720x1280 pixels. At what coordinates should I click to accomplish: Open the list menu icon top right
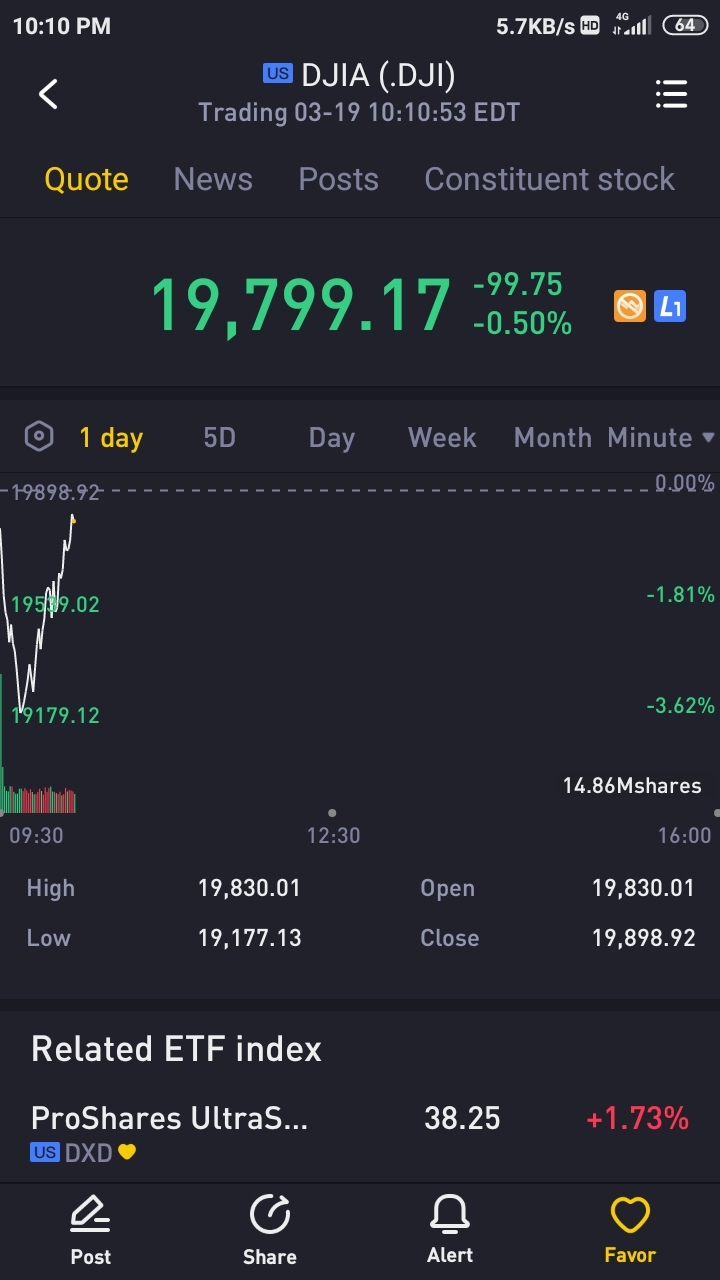[671, 94]
